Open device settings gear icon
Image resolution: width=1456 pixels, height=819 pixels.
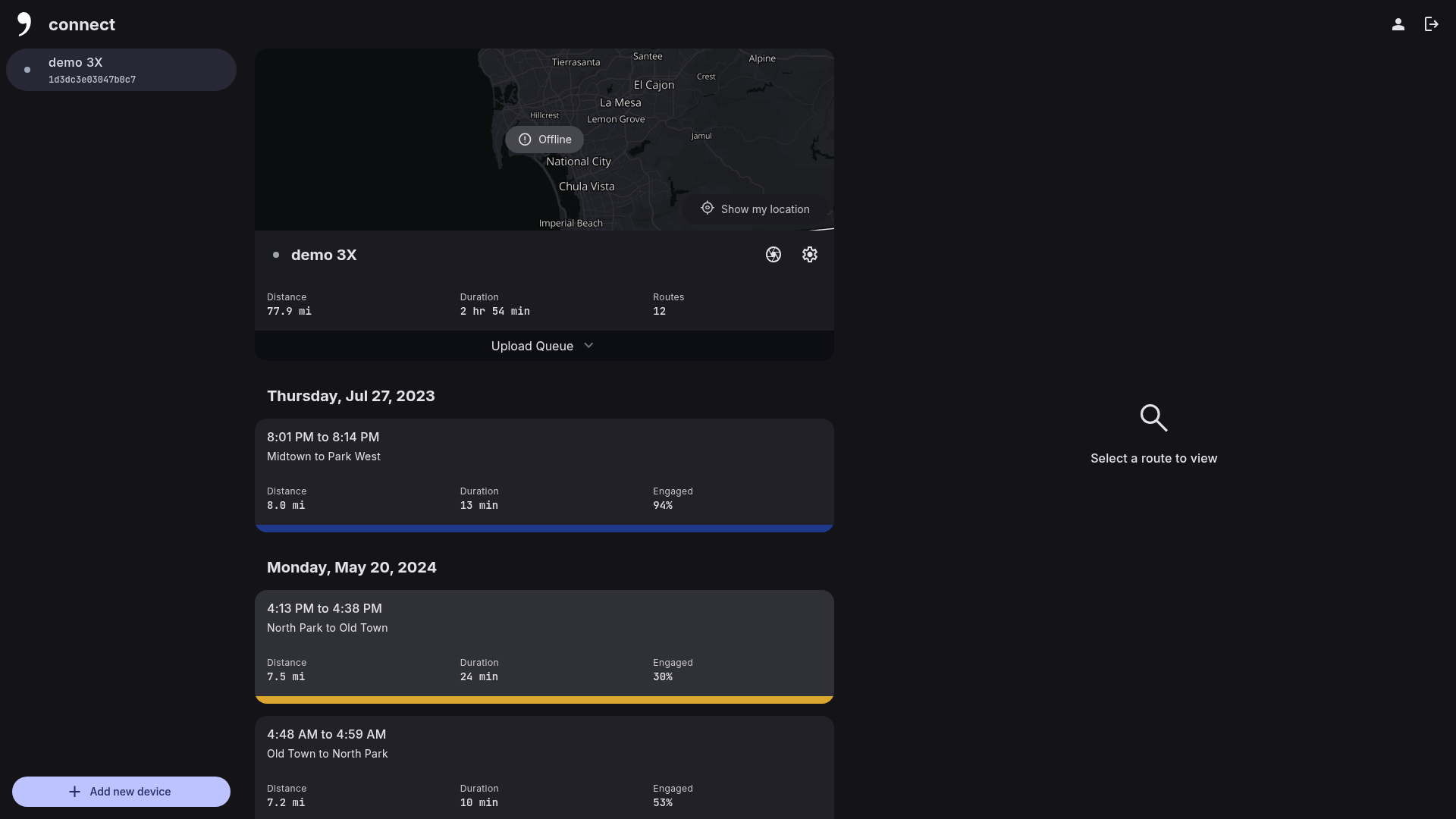pyautogui.click(x=809, y=255)
